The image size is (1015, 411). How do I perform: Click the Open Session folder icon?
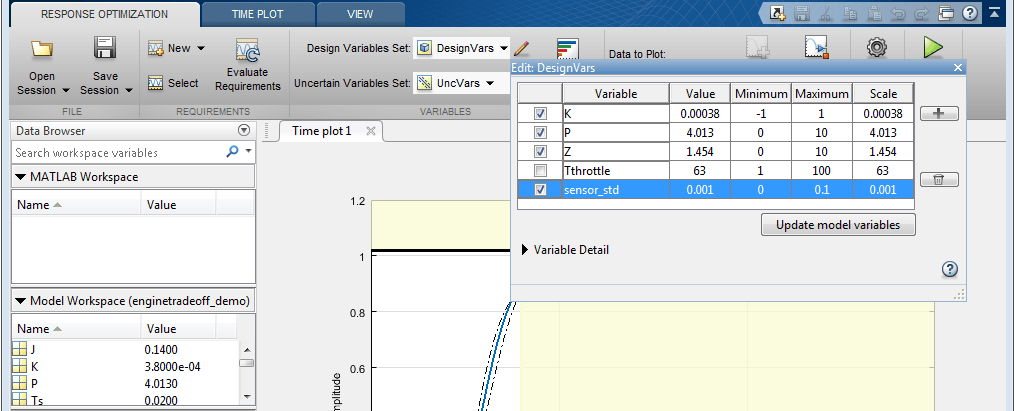(x=41, y=49)
